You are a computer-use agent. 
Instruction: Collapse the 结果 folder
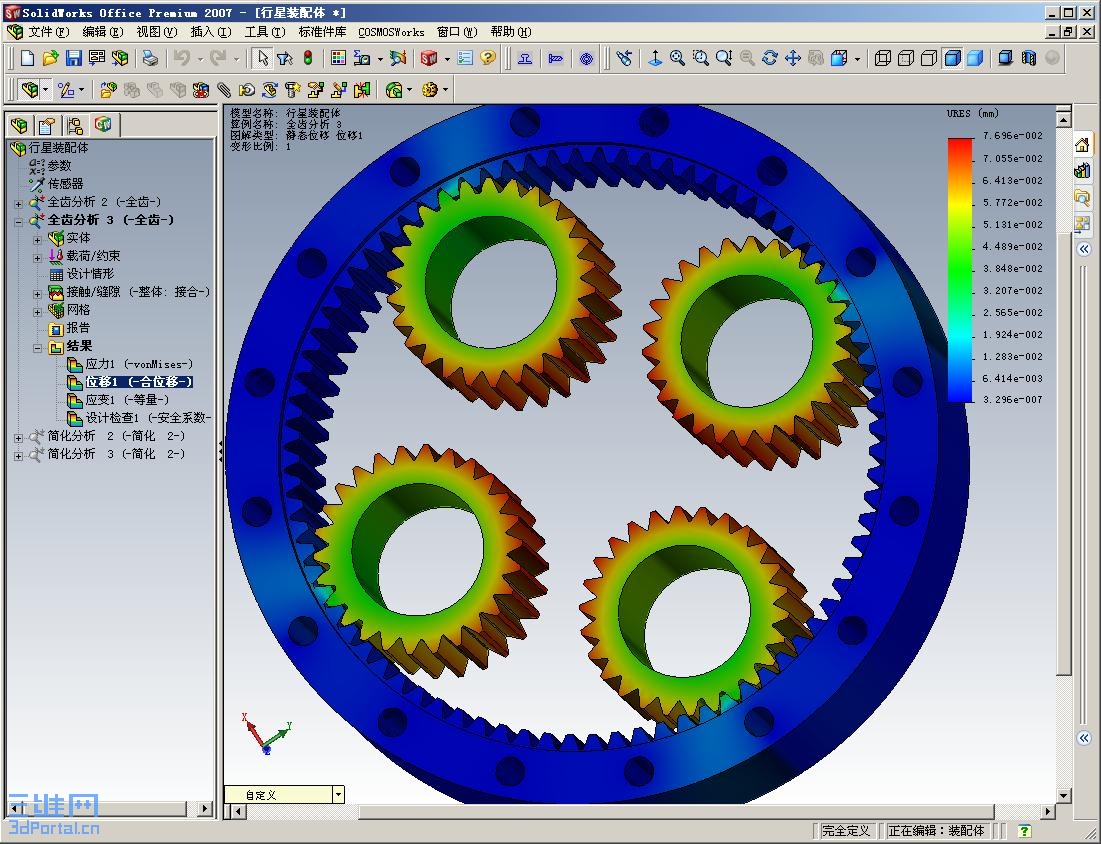[37, 348]
